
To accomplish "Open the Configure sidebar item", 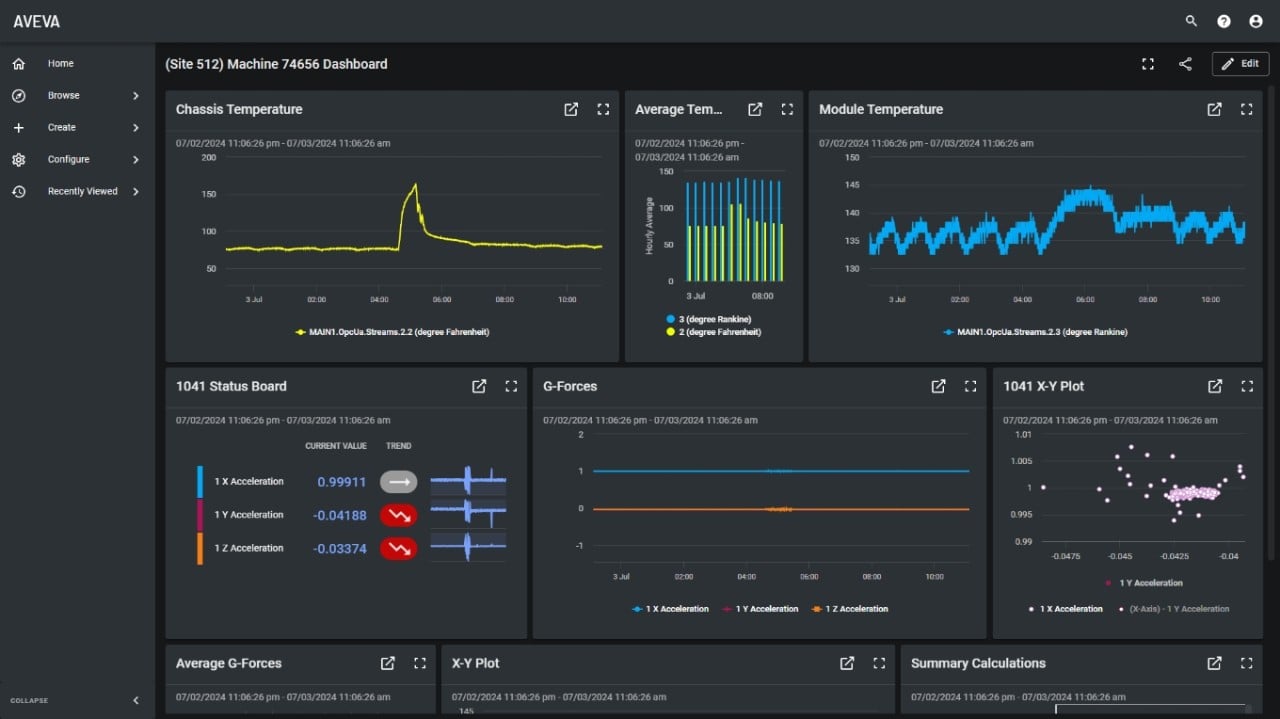I will [68, 160].
